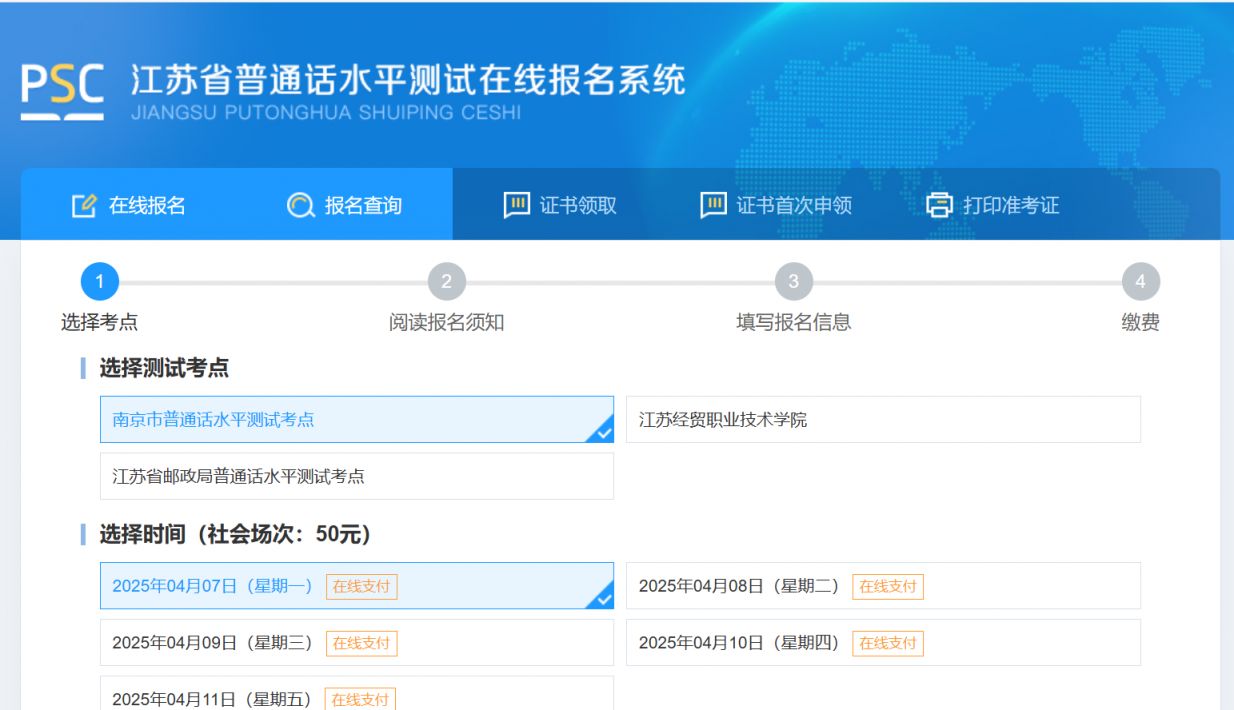
Task: Click step 1 circle 选择考点
Action: click(99, 282)
